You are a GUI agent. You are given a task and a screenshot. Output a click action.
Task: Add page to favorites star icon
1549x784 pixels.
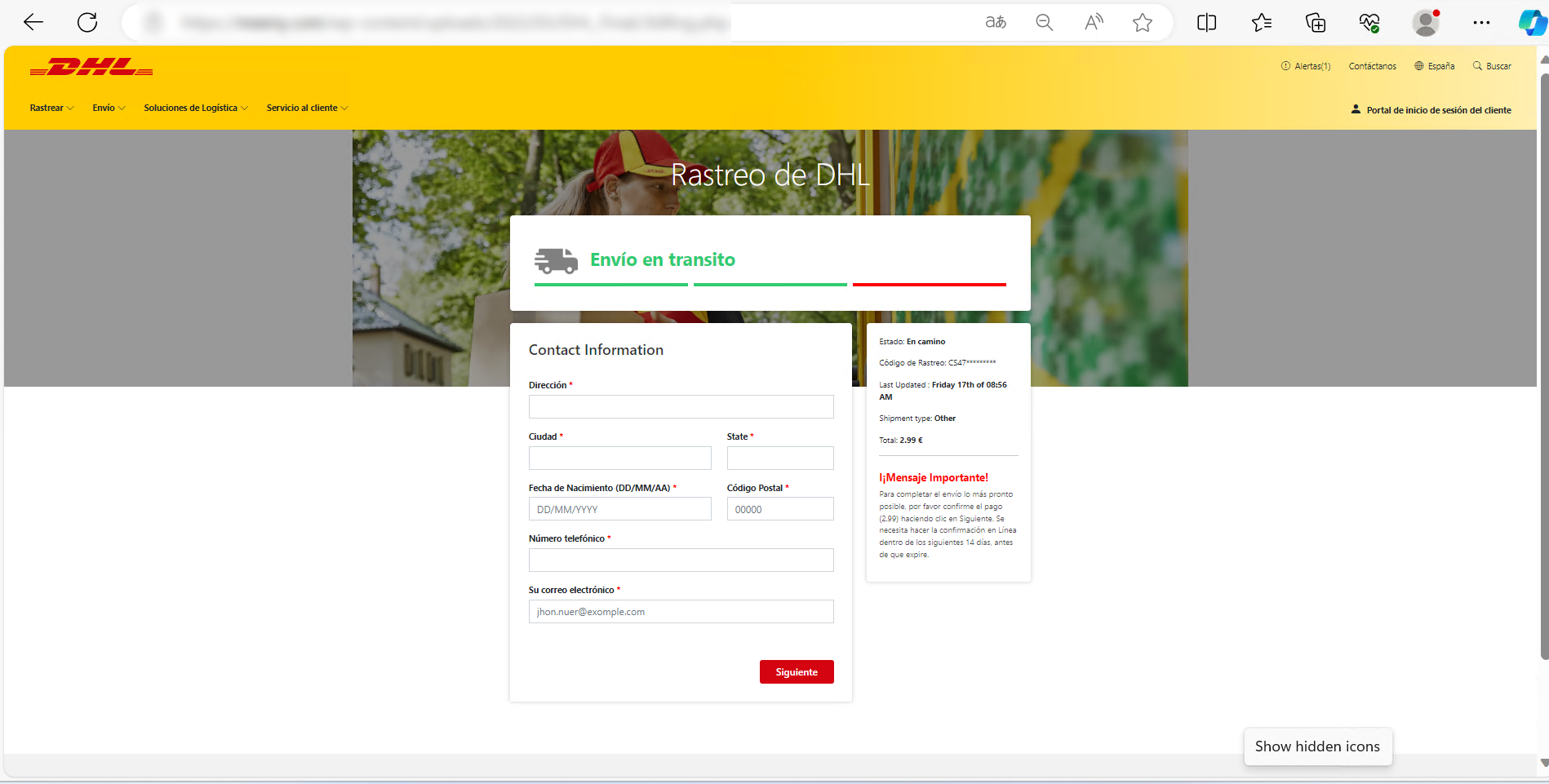point(1142,23)
